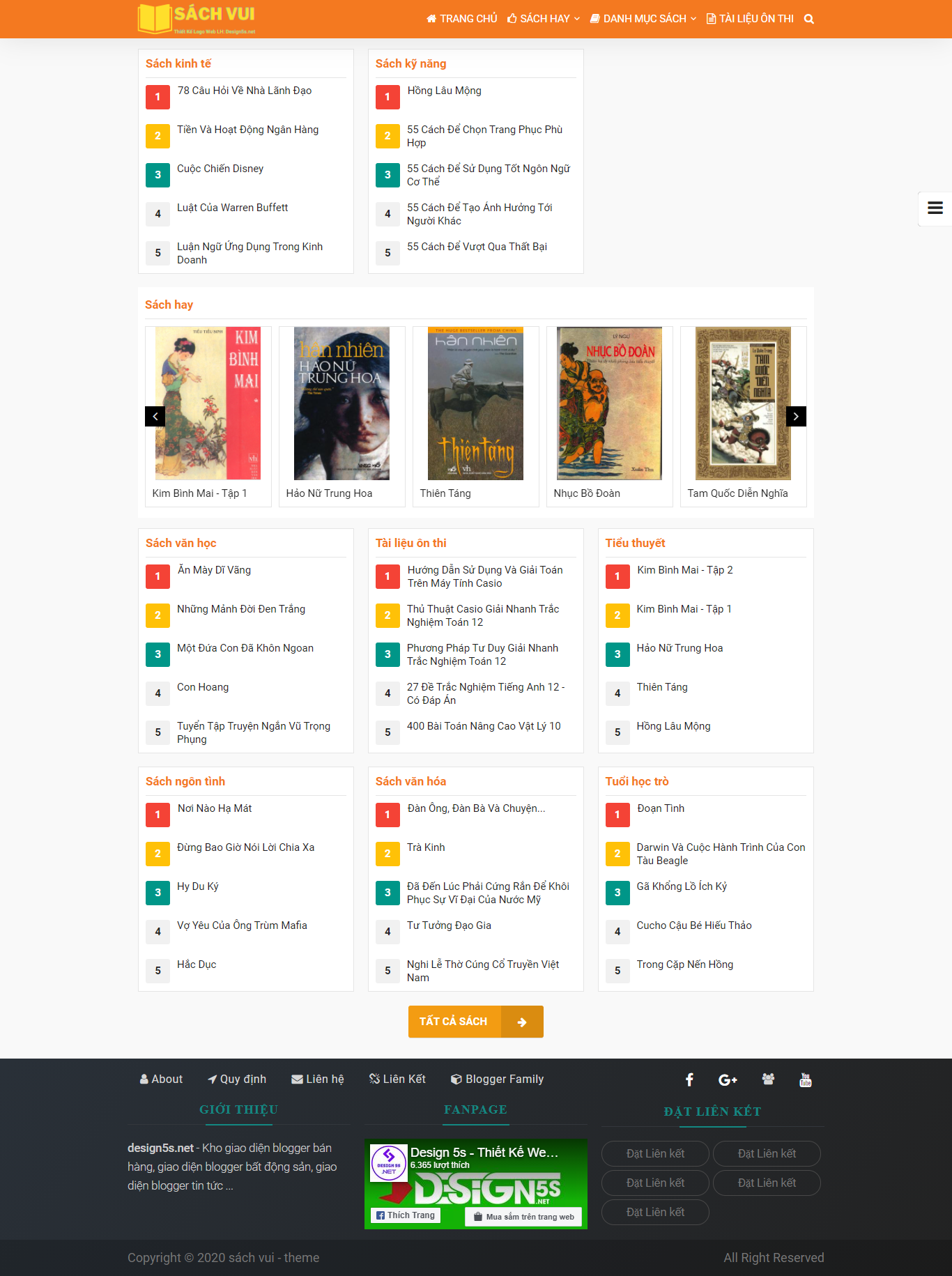Open Gã Khổng Lồ Ích Kỷ link
This screenshot has width=952, height=1276.
682,886
